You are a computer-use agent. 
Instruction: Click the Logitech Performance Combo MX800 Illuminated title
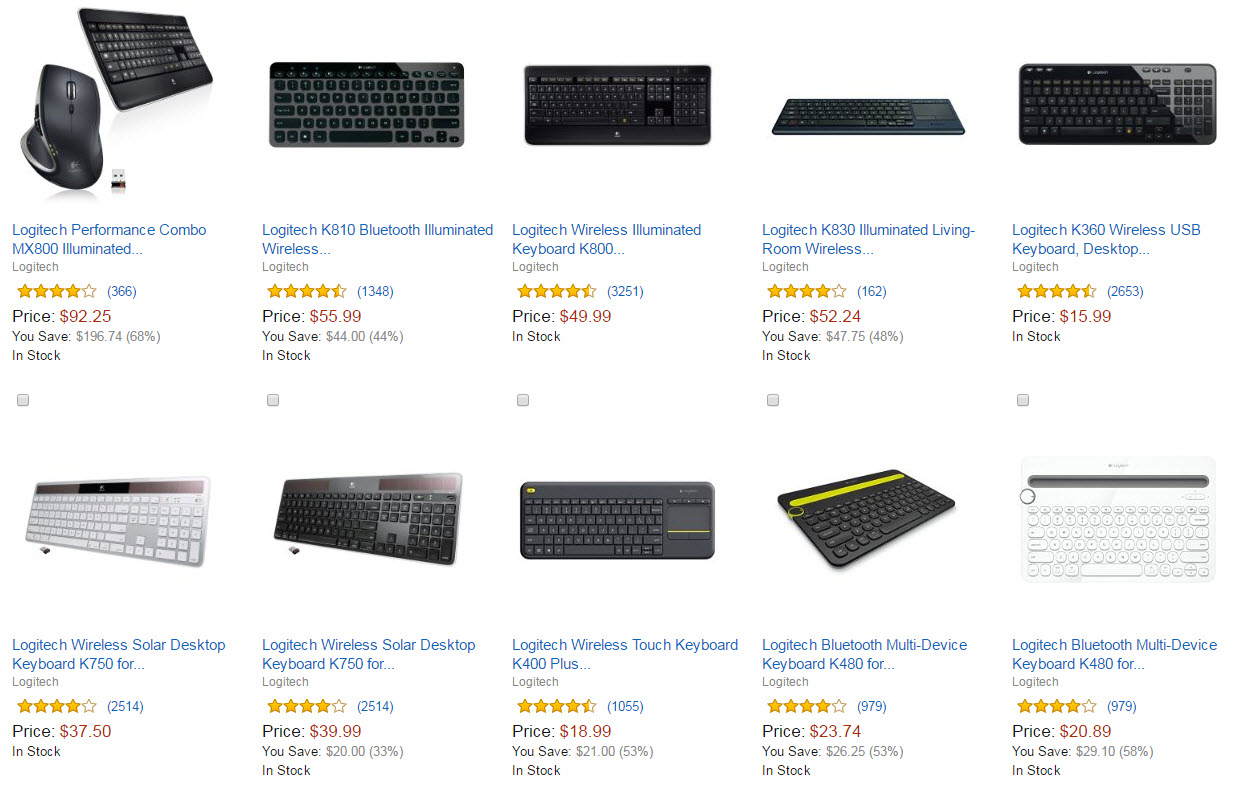109,239
